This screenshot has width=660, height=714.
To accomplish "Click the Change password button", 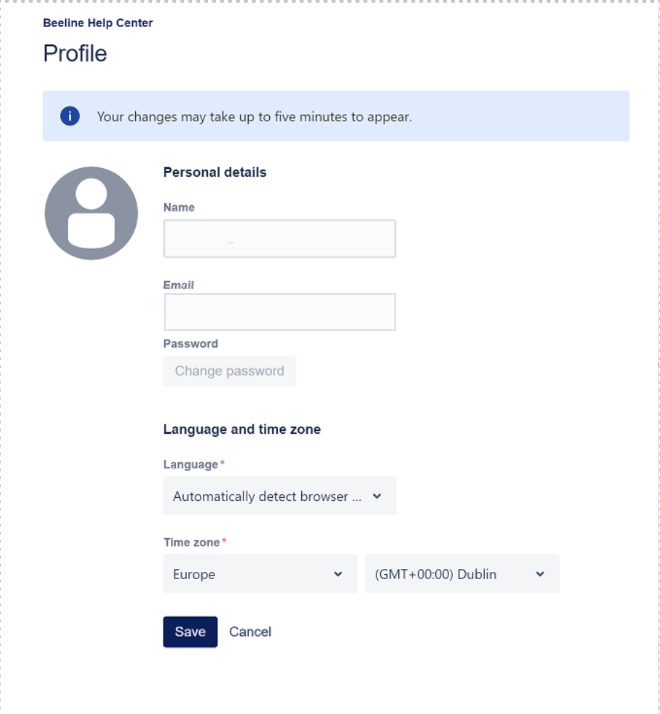I will [229, 371].
